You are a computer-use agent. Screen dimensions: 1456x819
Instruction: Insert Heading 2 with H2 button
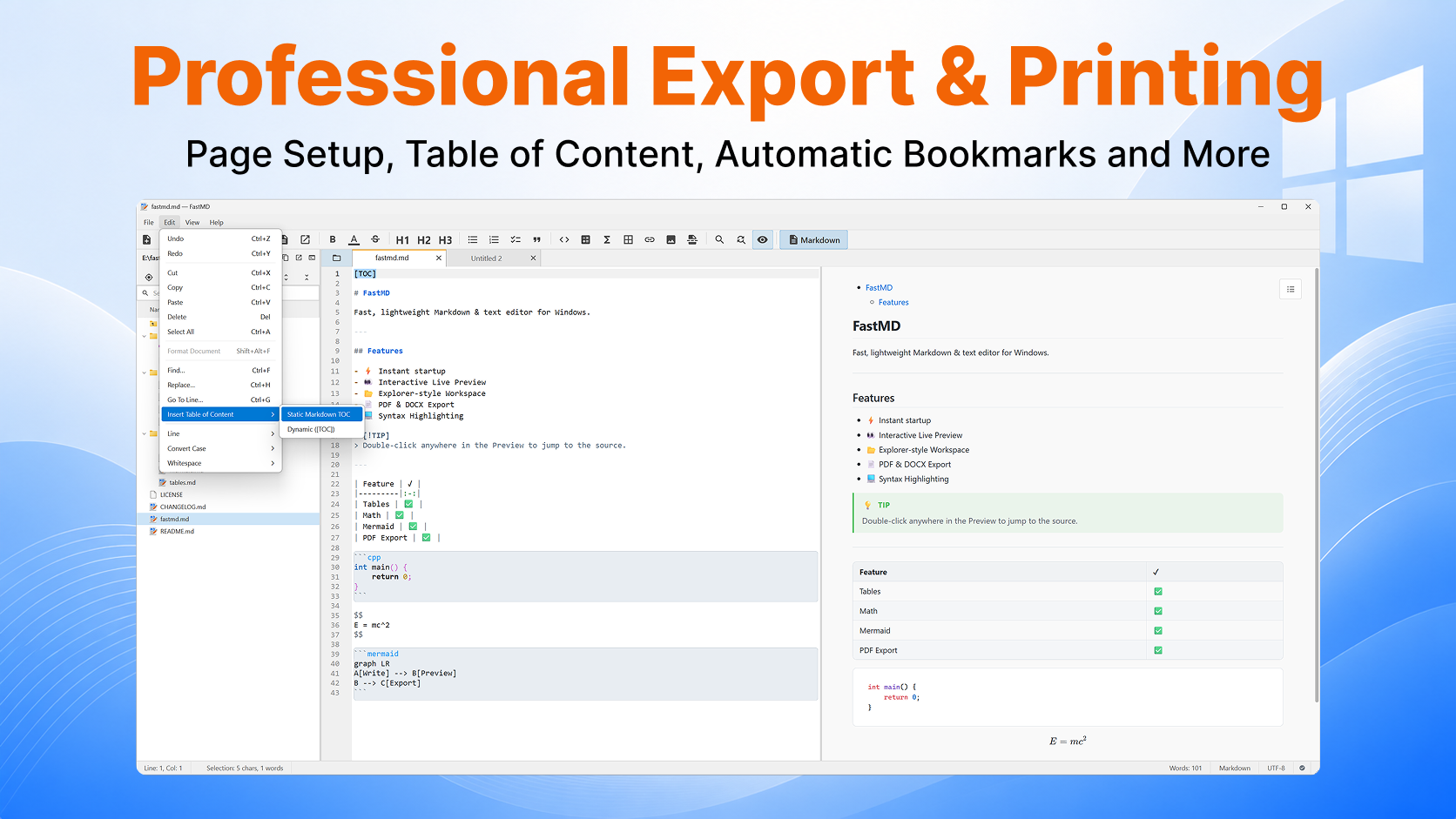[x=424, y=240]
